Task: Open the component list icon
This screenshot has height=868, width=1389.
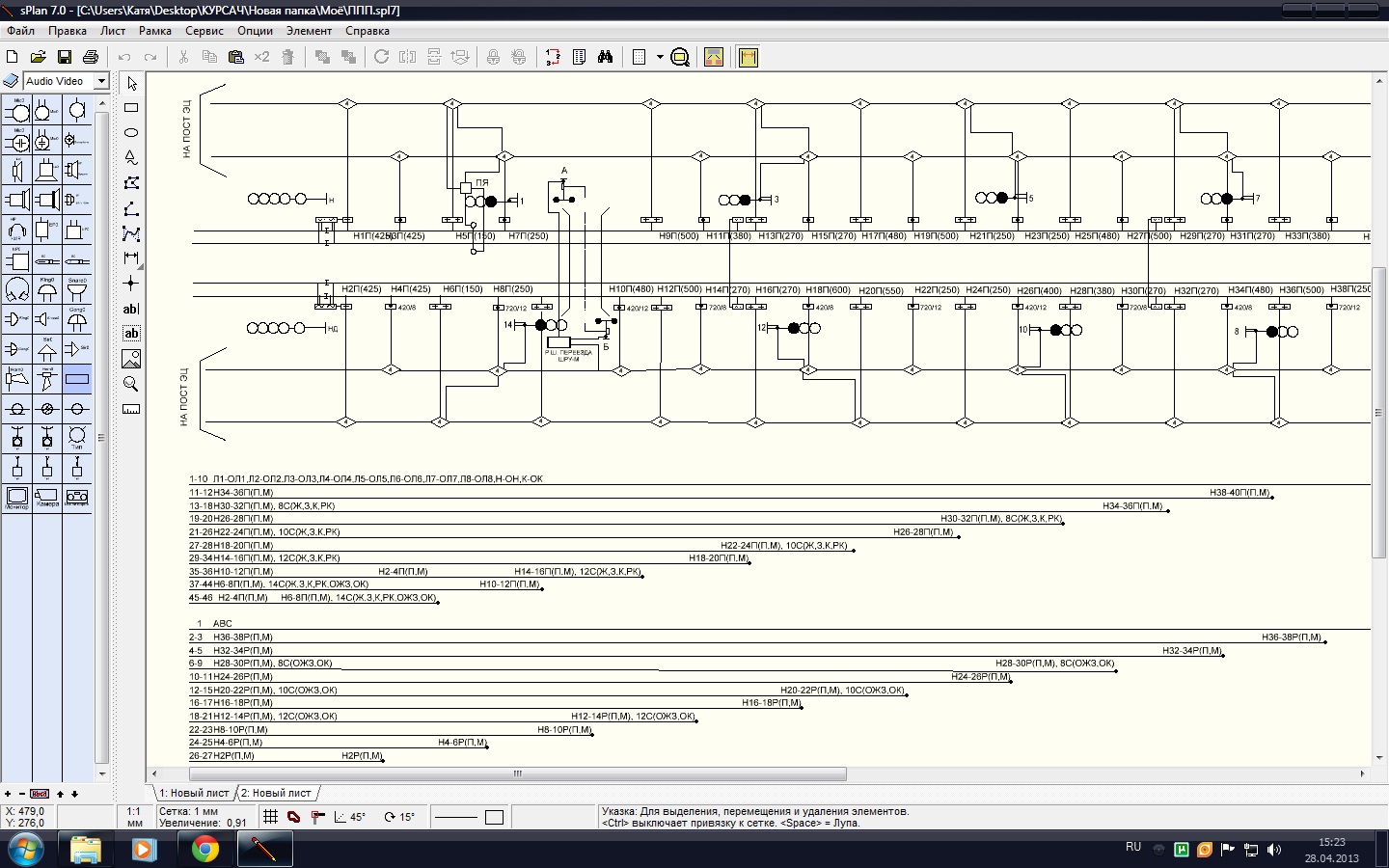Action: point(579,57)
